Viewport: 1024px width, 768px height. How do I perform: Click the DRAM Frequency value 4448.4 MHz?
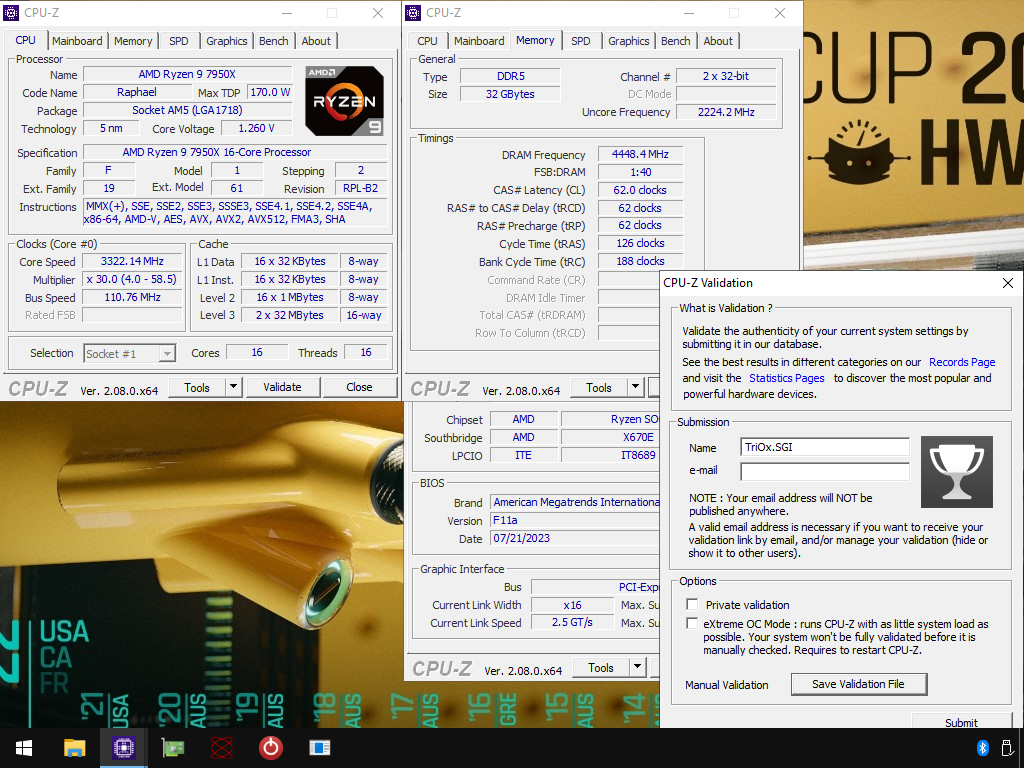click(640, 154)
